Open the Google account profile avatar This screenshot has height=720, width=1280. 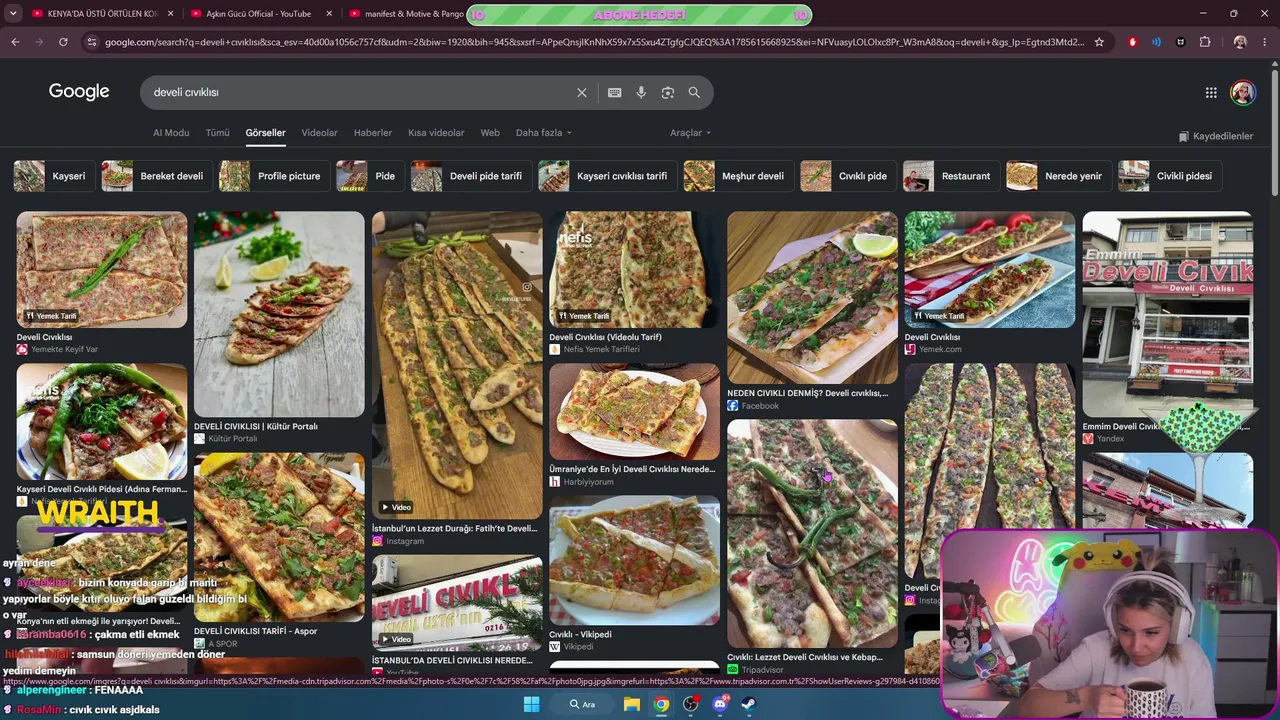click(x=1243, y=92)
